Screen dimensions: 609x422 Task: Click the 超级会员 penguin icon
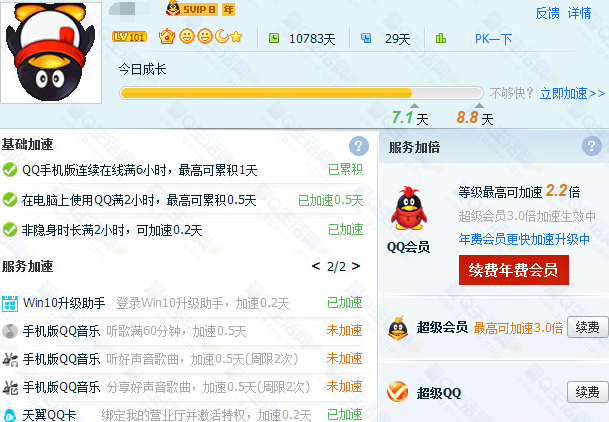(398, 328)
